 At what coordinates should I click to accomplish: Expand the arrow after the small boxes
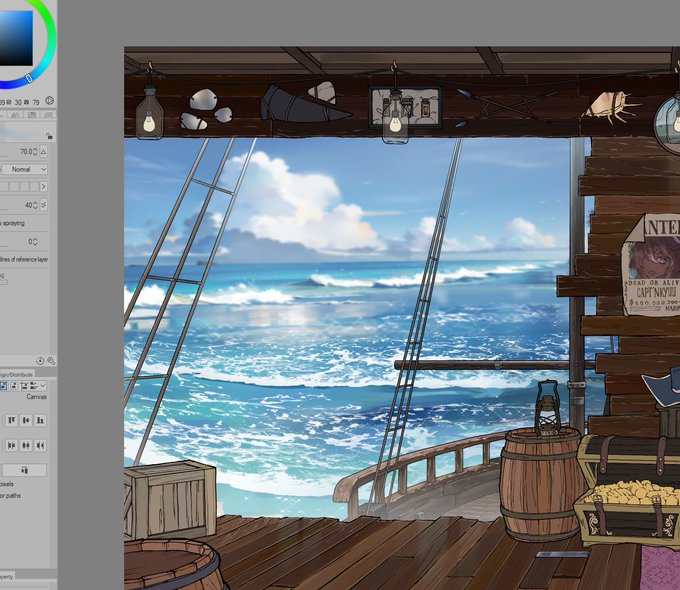(x=43, y=187)
